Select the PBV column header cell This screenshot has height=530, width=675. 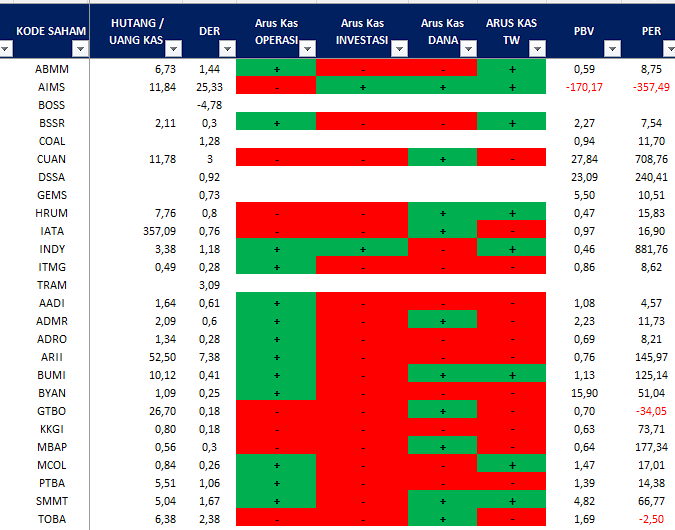click(x=584, y=31)
